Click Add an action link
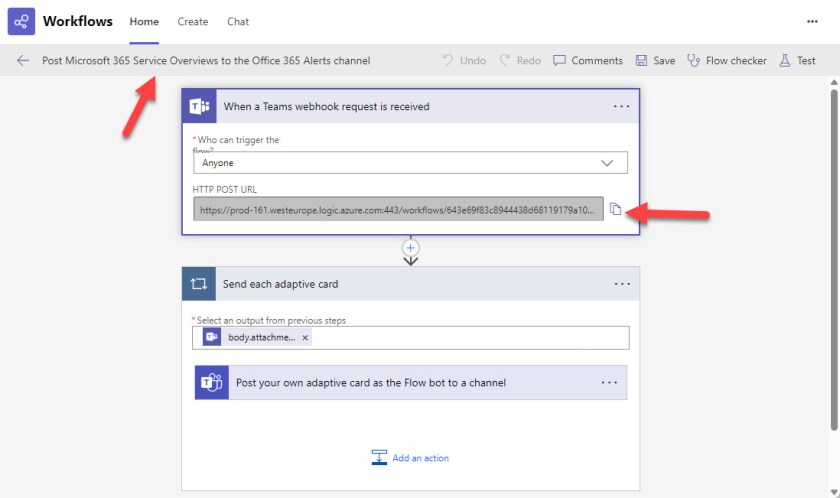 pyautogui.click(x=410, y=458)
